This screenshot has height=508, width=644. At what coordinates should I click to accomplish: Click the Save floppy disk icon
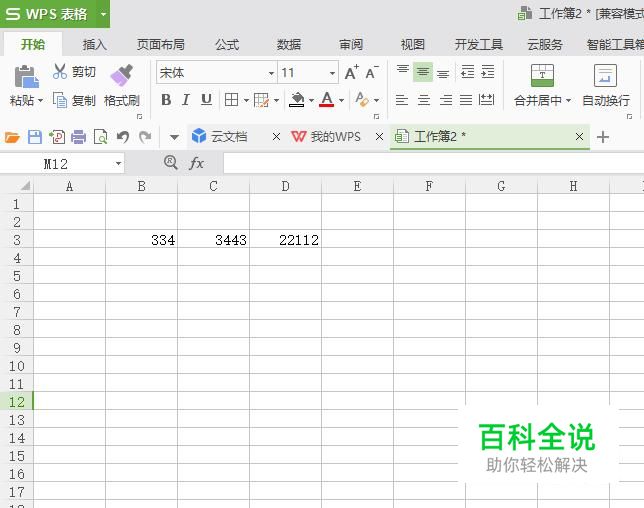[x=34, y=137]
